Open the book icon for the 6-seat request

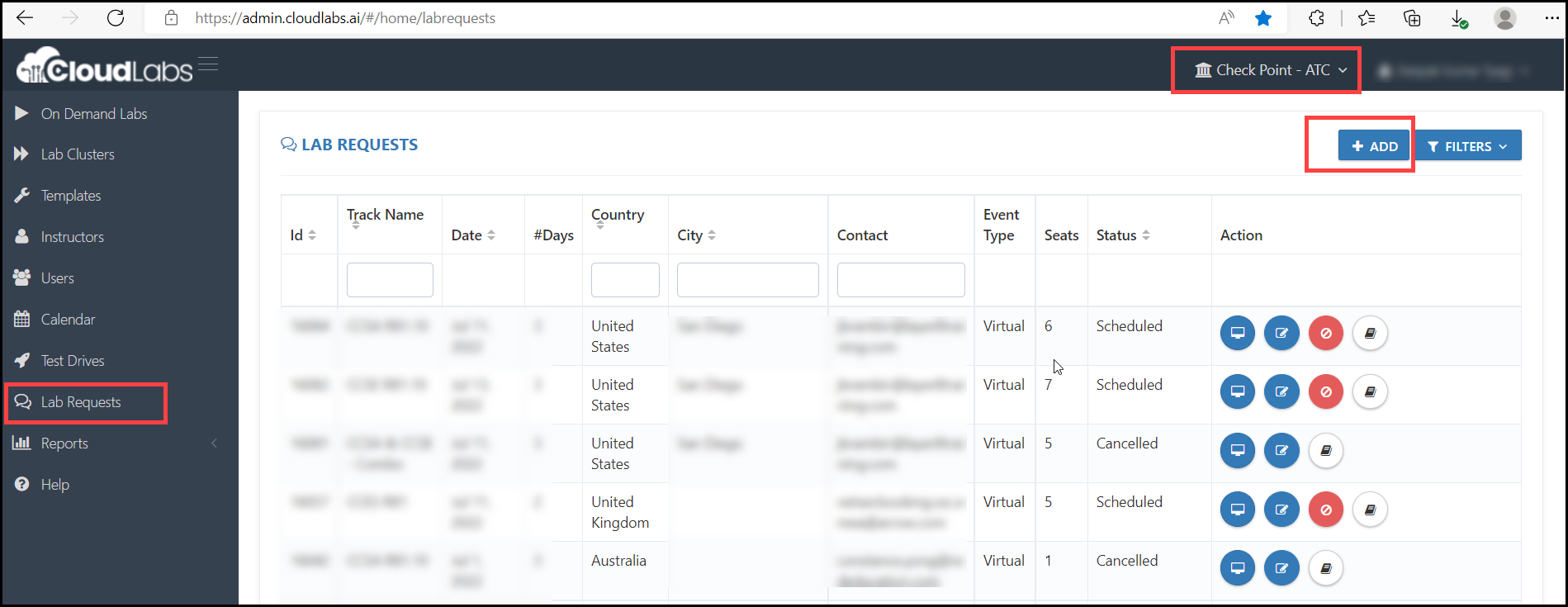(x=1370, y=333)
